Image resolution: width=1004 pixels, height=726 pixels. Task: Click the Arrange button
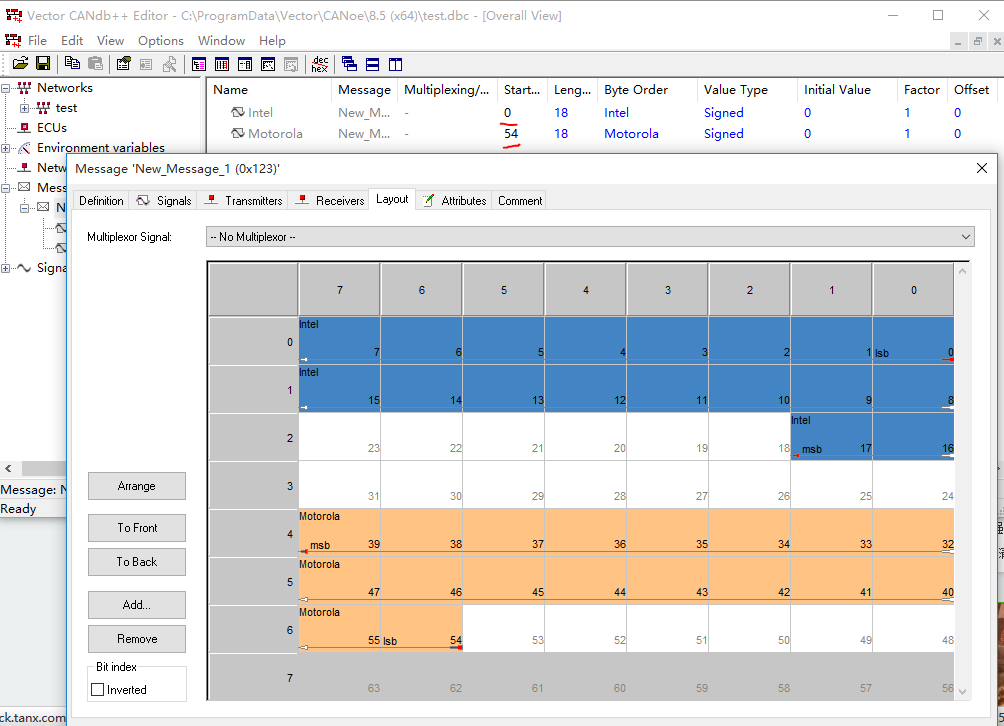137,486
